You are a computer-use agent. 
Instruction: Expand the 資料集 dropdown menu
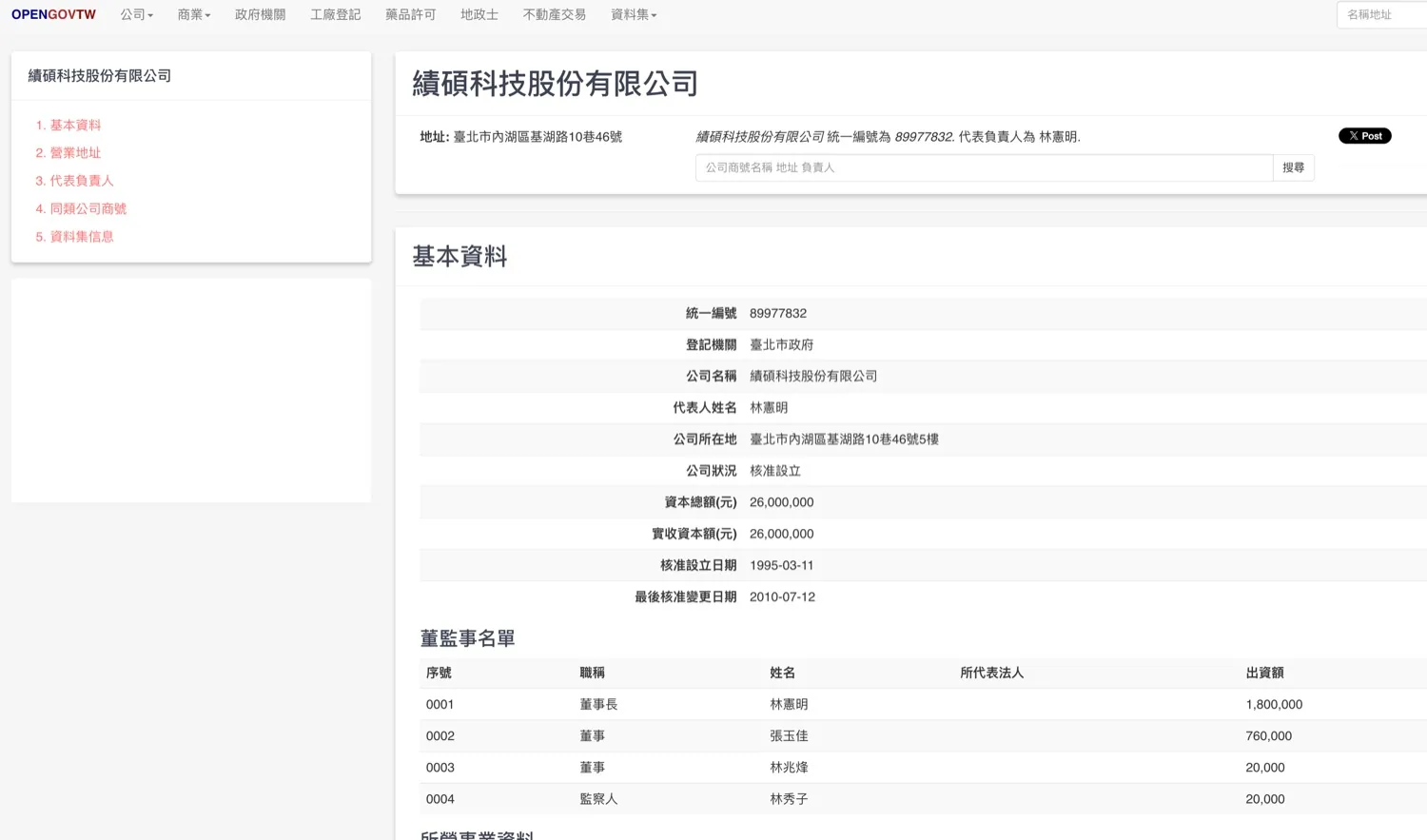[634, 14]
